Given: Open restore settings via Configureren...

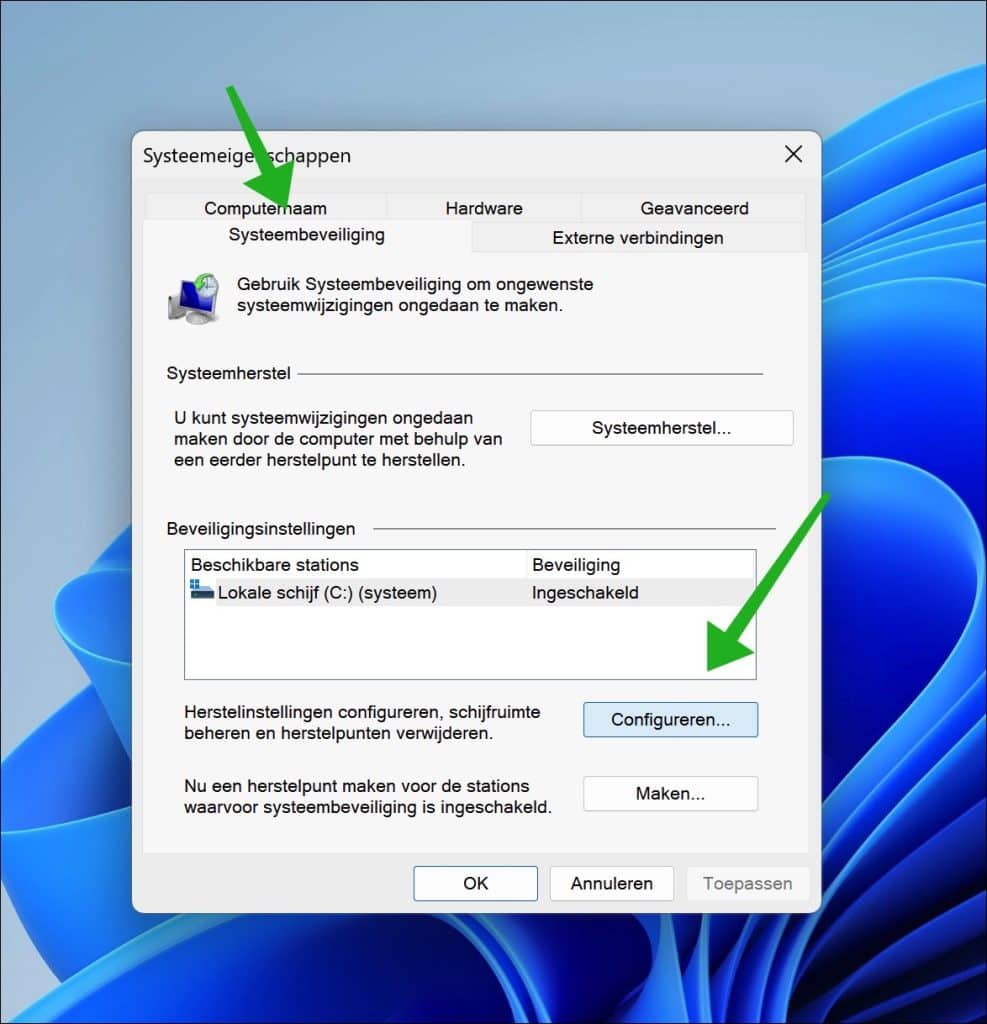Looking at the screenshot, I should (x=670, y=719).
